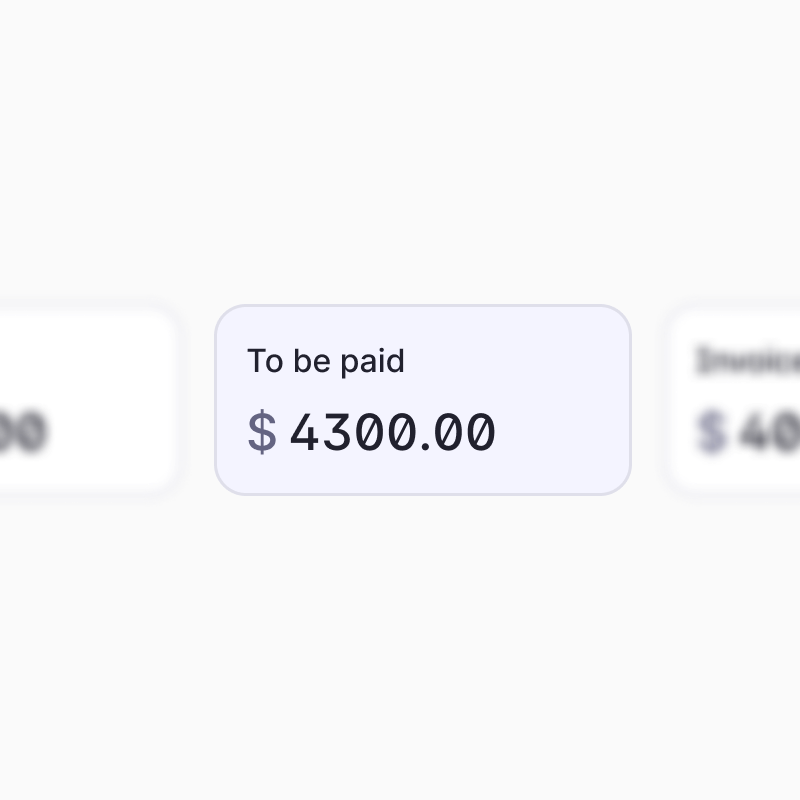Click empty area right of 'To be paid' label
800x800 pixels.
click(x=515, y=361)
